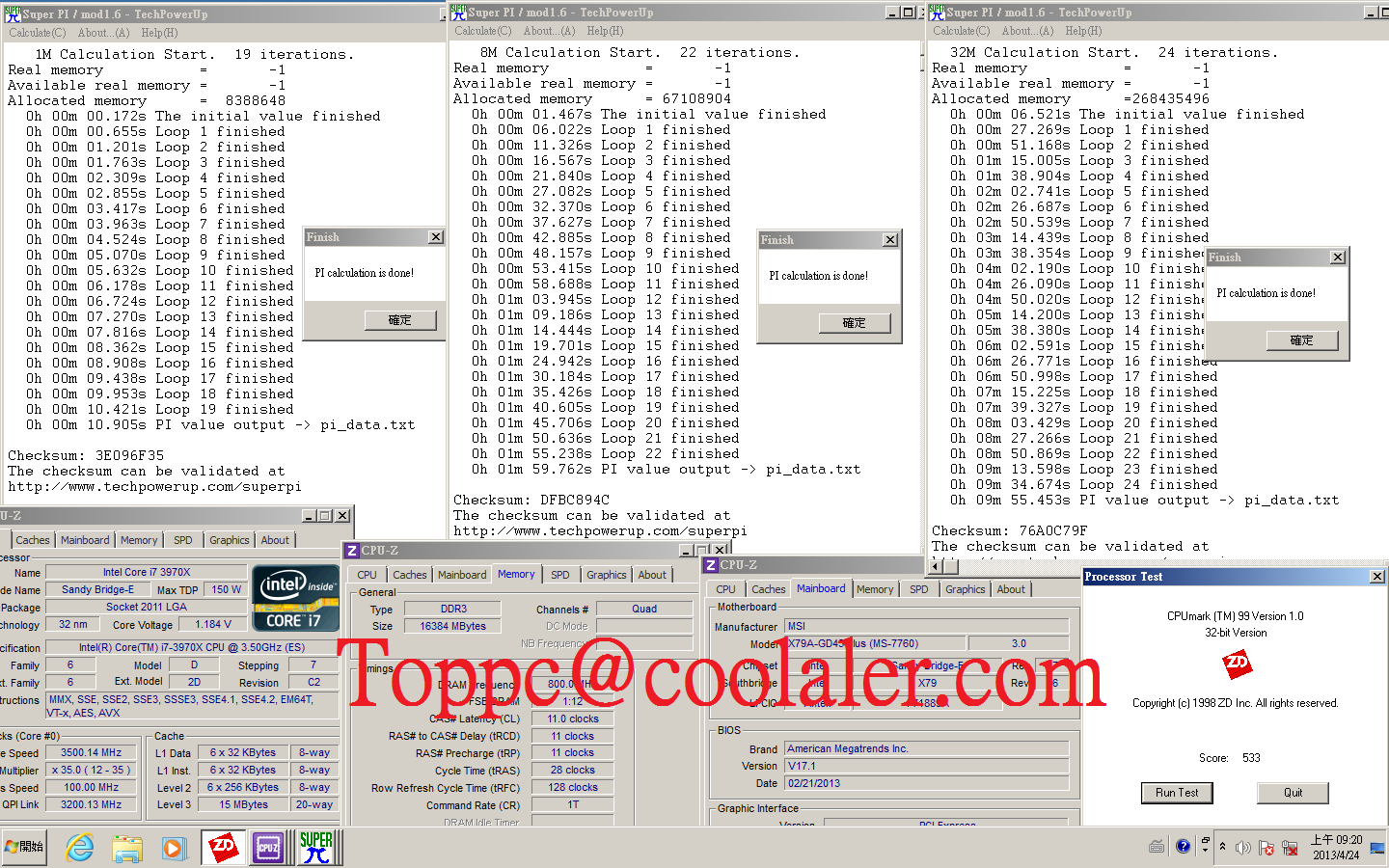The height and width of the screenshot is (868, 1389).
Task: Launch Internet Explorer from the taskbar
Action: (80, 848)
